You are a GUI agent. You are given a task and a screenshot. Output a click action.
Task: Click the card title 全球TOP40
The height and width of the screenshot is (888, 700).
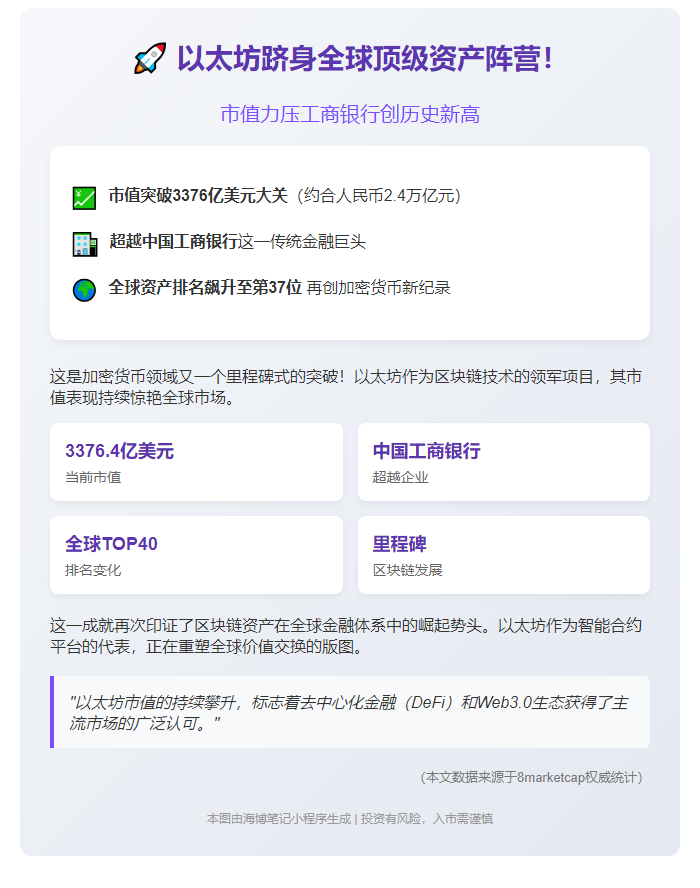point(111,544)
